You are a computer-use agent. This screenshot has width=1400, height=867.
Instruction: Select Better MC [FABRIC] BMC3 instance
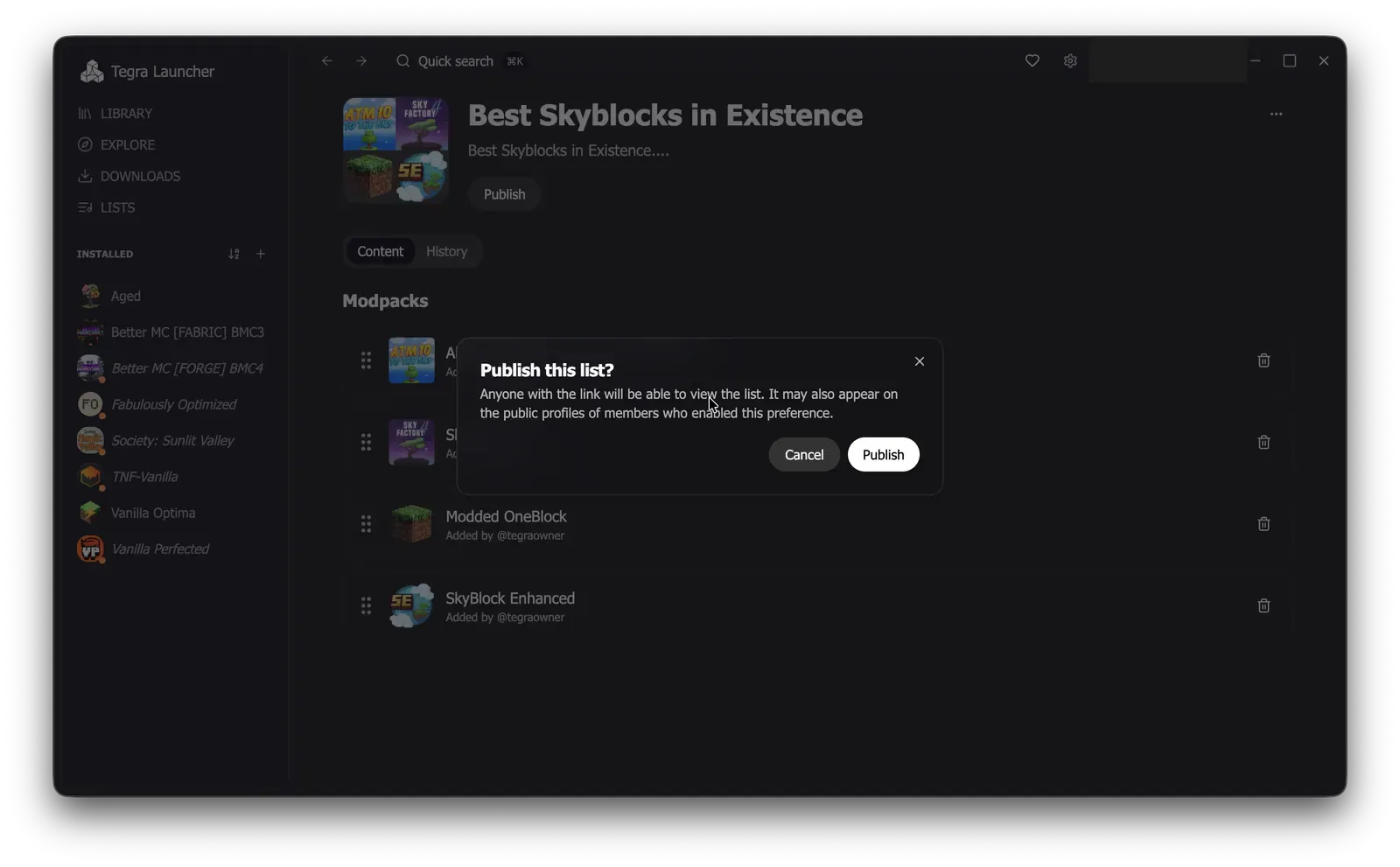(173, 332)
